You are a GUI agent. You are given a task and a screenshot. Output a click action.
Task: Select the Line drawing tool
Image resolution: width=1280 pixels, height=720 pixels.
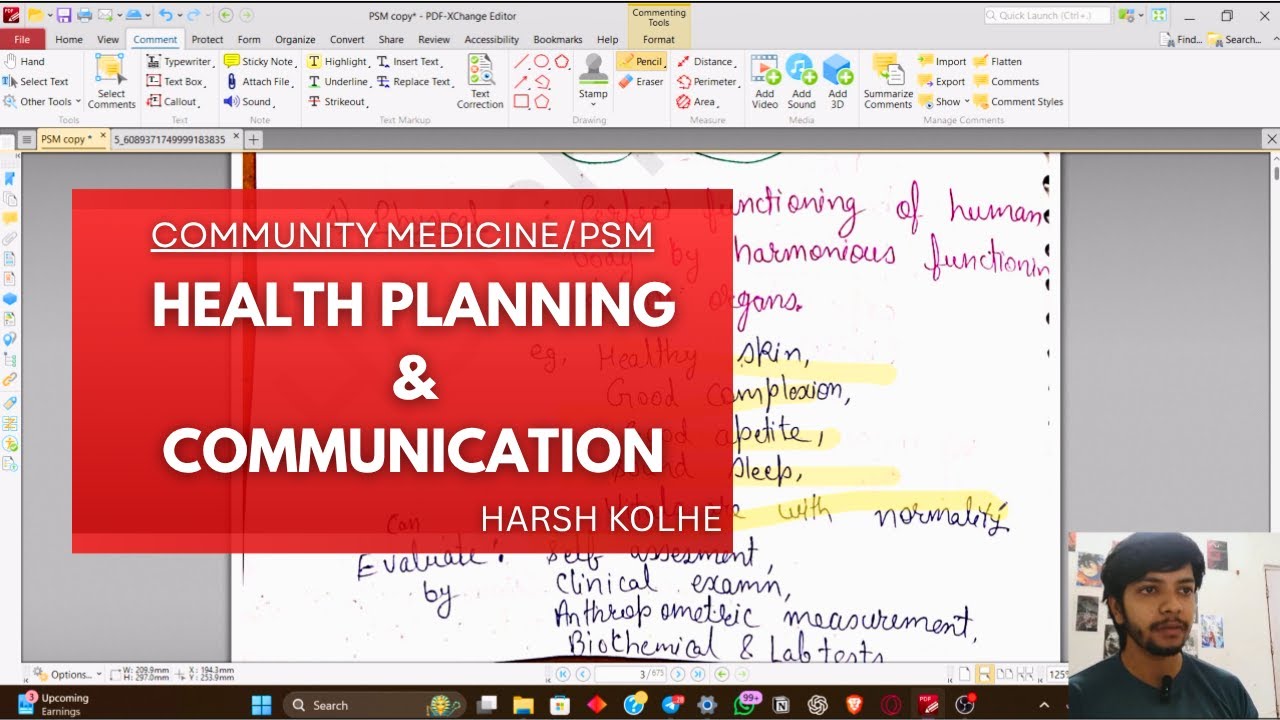[x=521, y=61]
